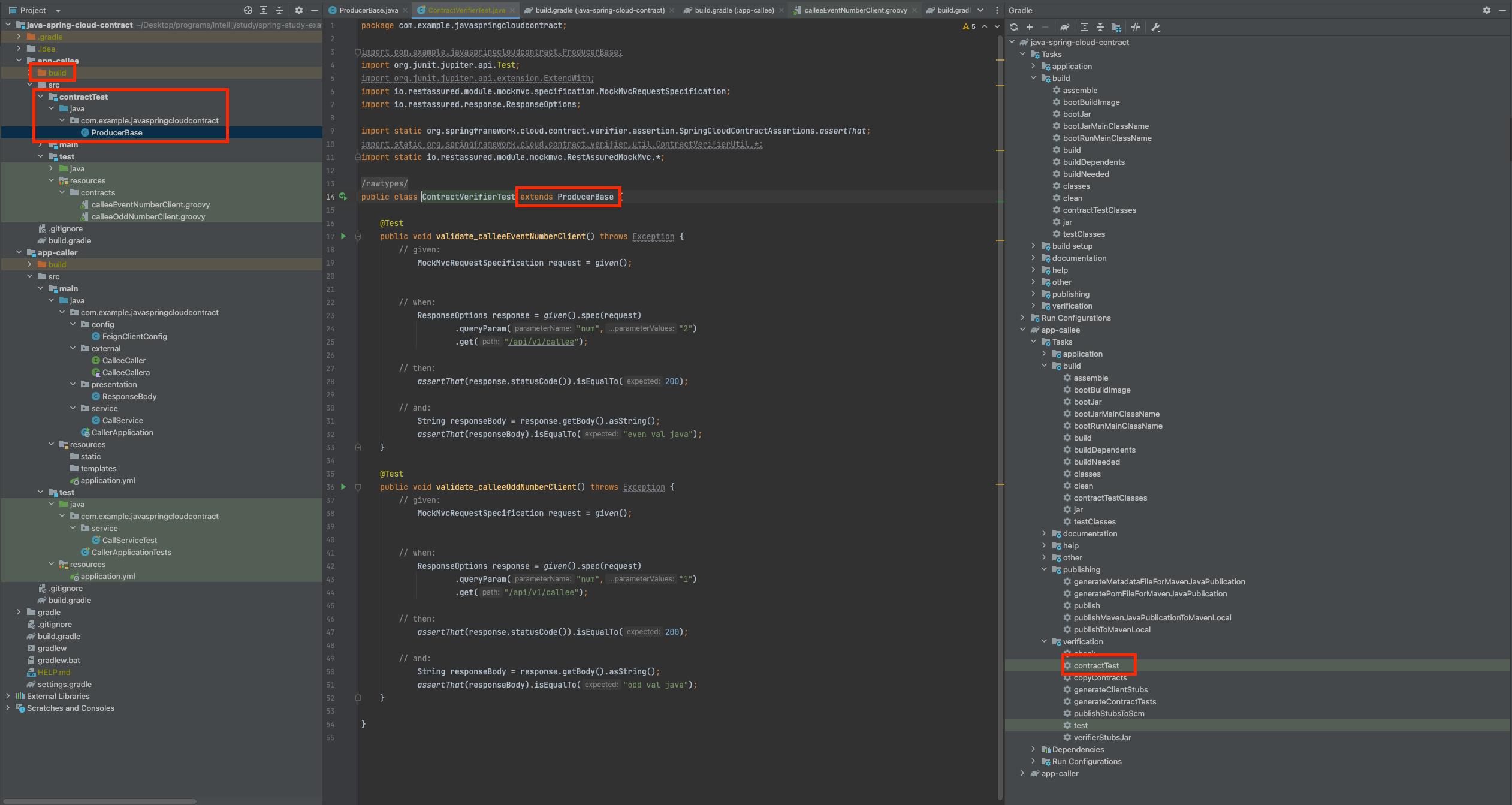Open Gradle build tool settings wrench
This screenshot has height=805, width=1512.
(x=1156, y=27)
